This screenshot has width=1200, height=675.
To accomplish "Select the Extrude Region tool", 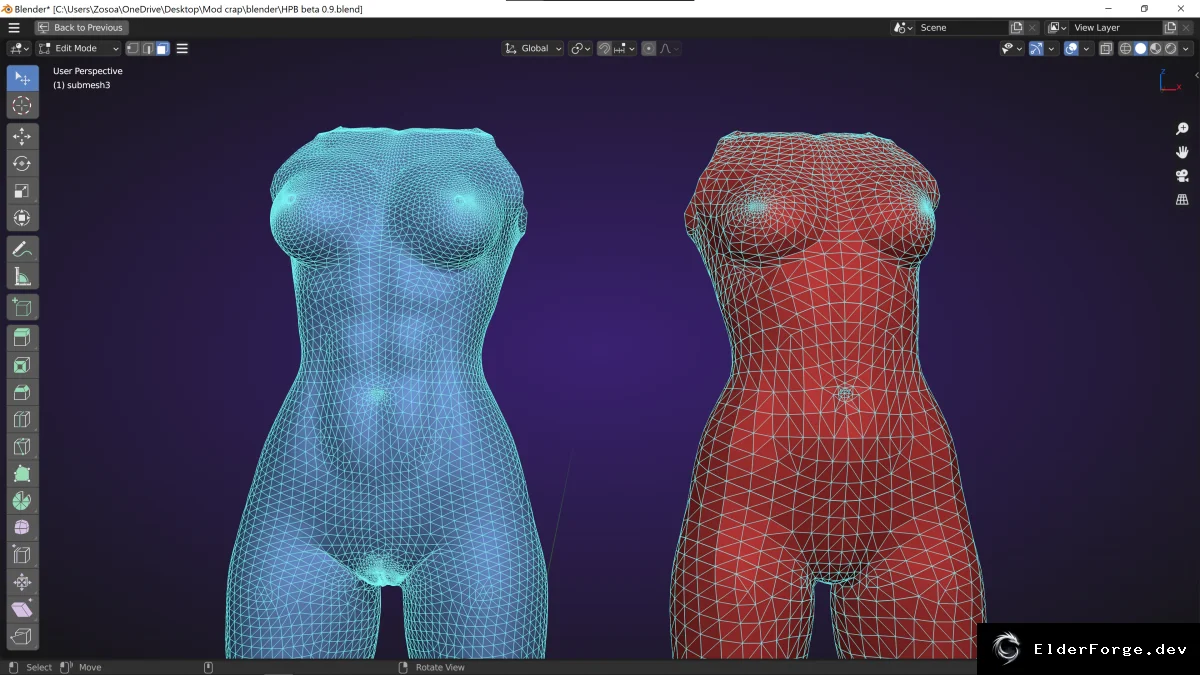I will 22,338.
